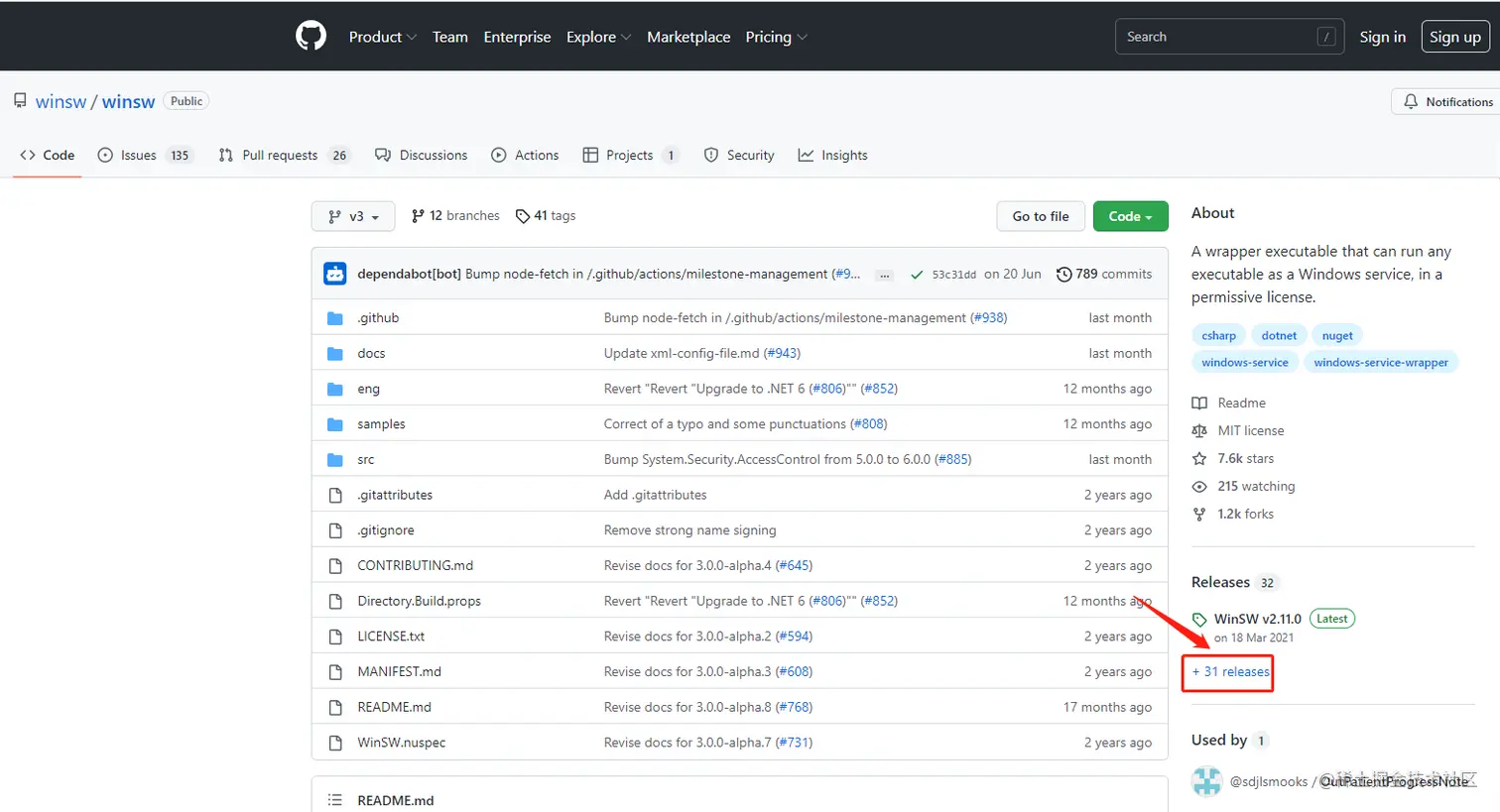1500x812 pixels.
Task: Open the 1.2k forks count
Action: pos(1245,514)
